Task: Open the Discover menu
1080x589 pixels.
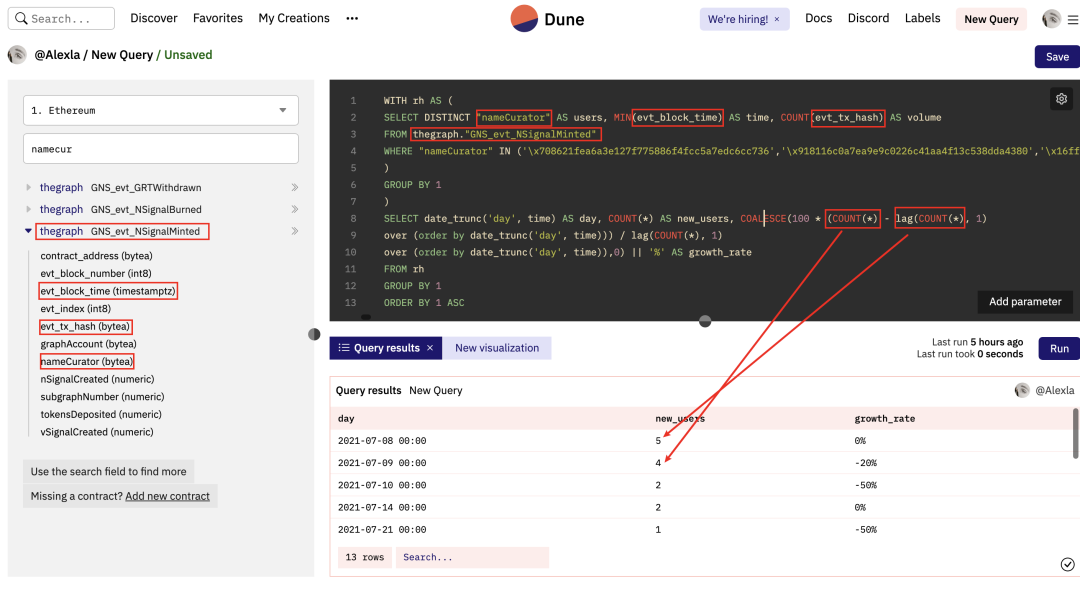Action: pos(154,19)
